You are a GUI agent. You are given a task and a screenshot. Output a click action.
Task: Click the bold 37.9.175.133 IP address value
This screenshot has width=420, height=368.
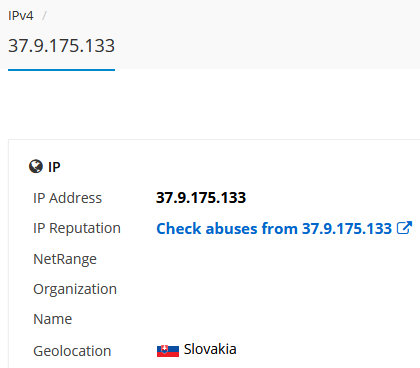pos(201,198)
